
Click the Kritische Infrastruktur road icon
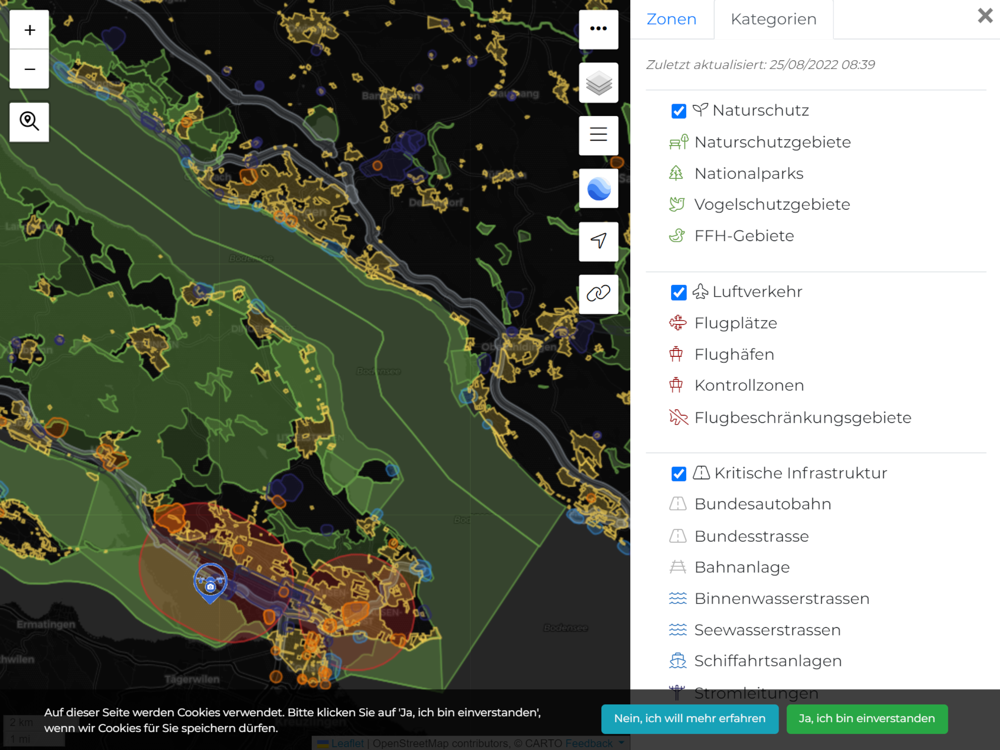click(x=701, y=473)
